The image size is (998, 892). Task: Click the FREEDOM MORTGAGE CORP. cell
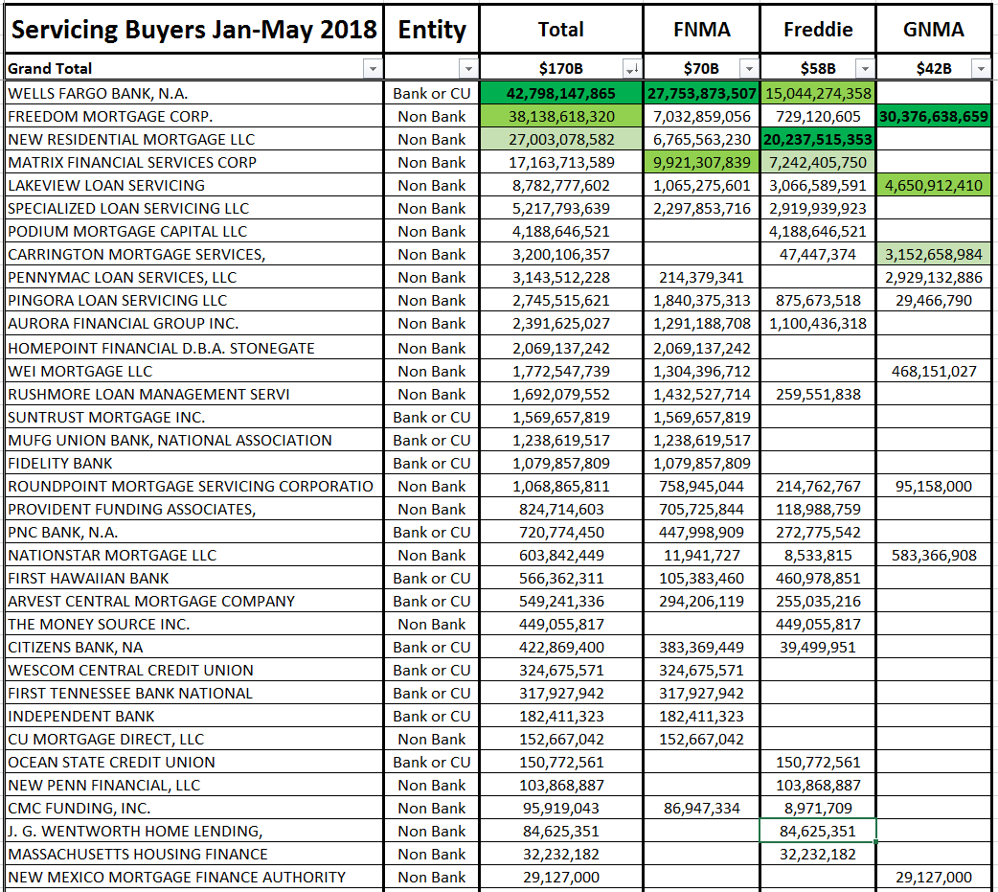coord(194,117)
